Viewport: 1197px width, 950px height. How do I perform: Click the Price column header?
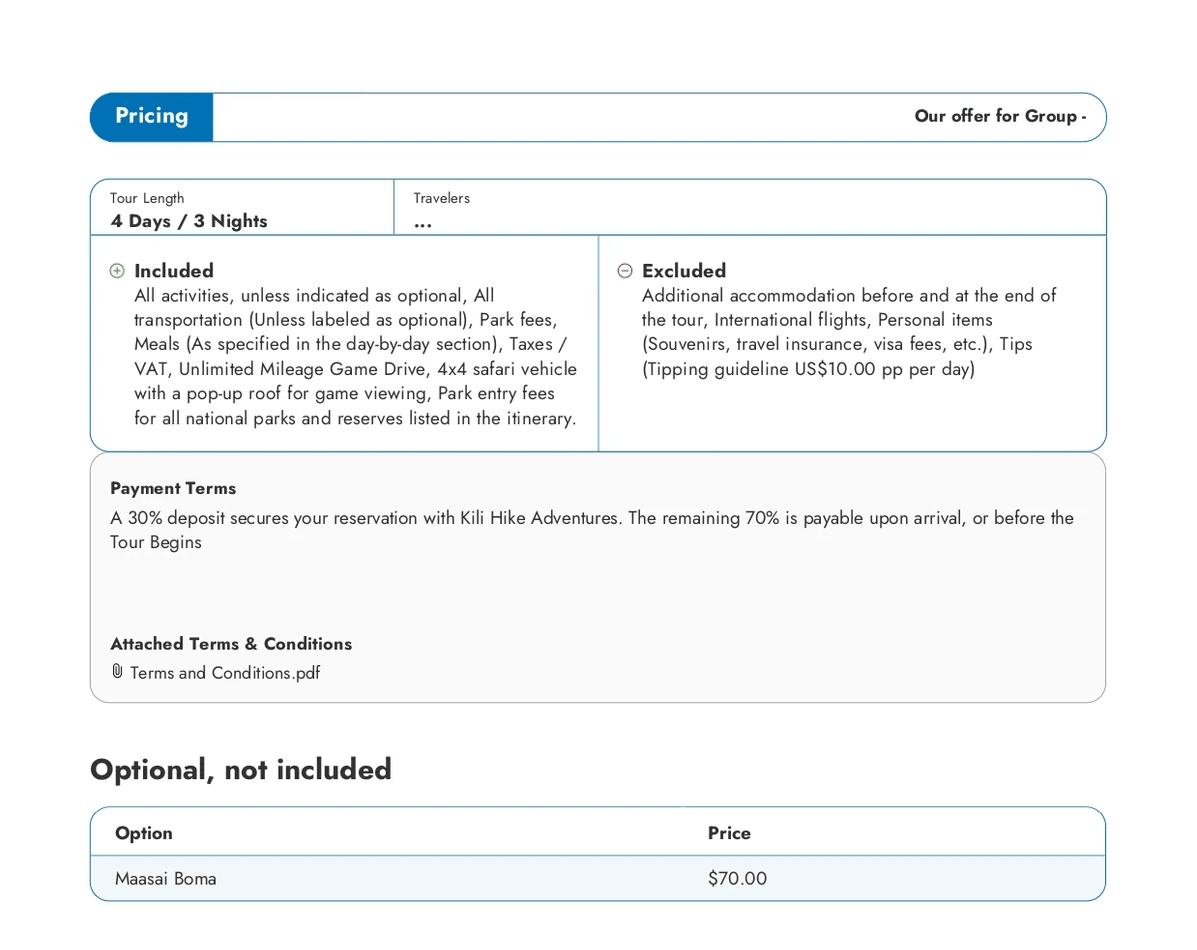[x=729, y=833]
